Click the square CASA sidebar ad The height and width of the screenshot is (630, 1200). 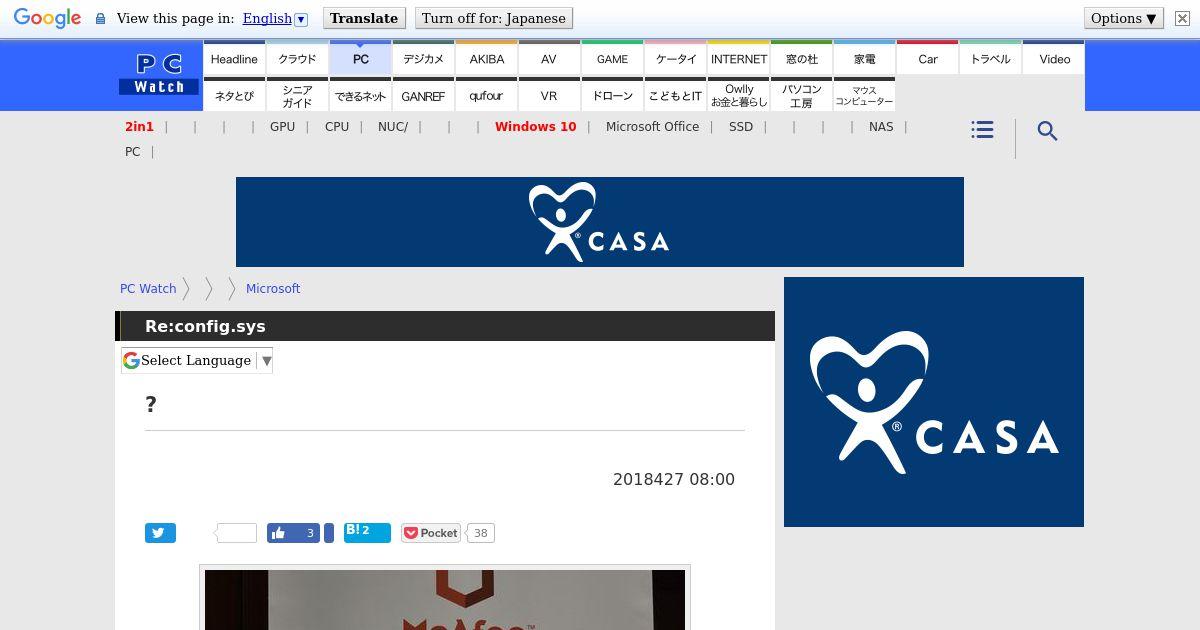[934, 402]
